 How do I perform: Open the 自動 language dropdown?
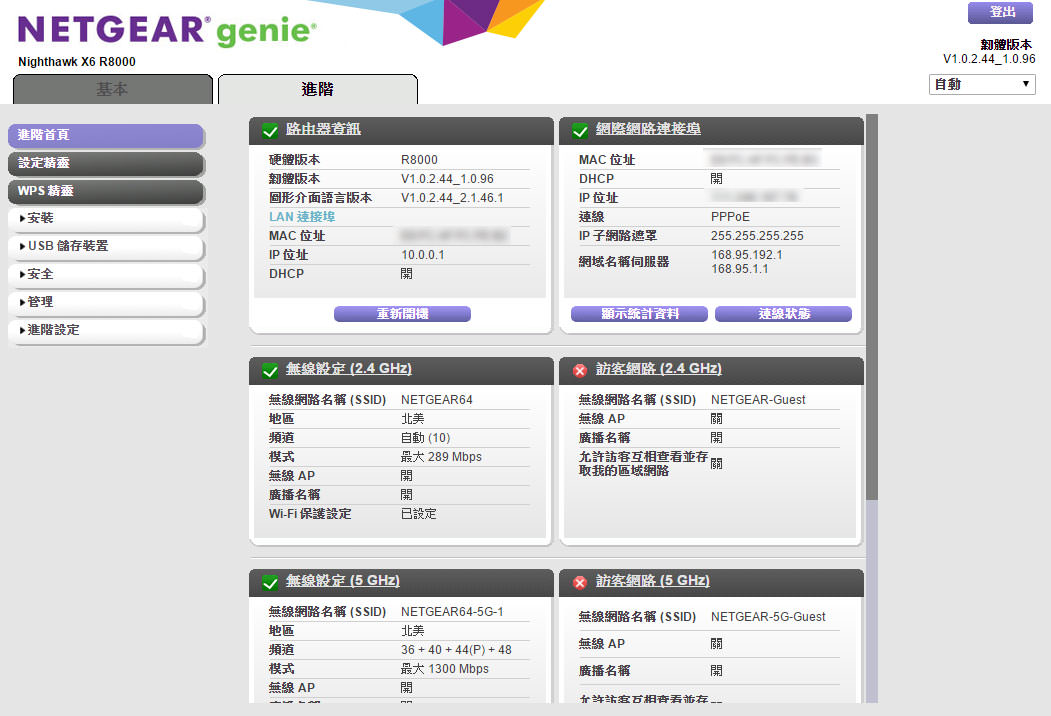point(982,85)
